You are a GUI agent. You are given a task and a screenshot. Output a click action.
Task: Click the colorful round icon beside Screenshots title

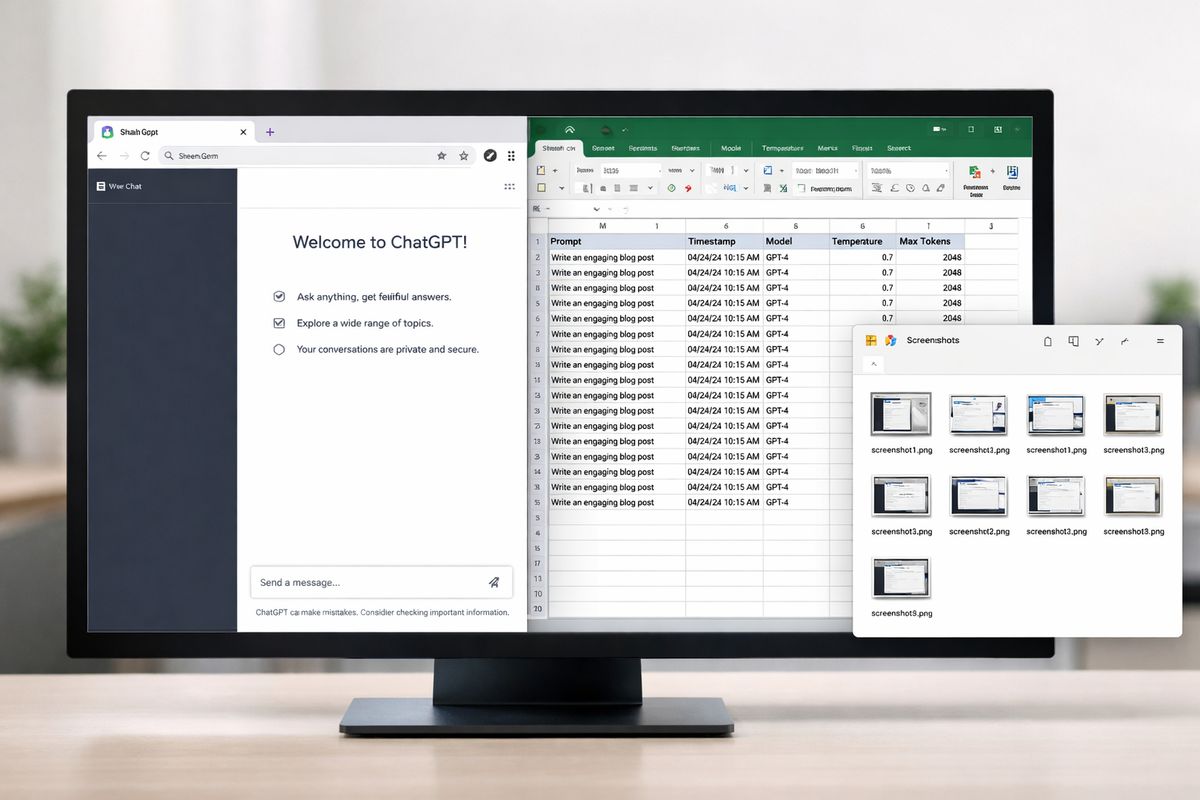(891, 341)
